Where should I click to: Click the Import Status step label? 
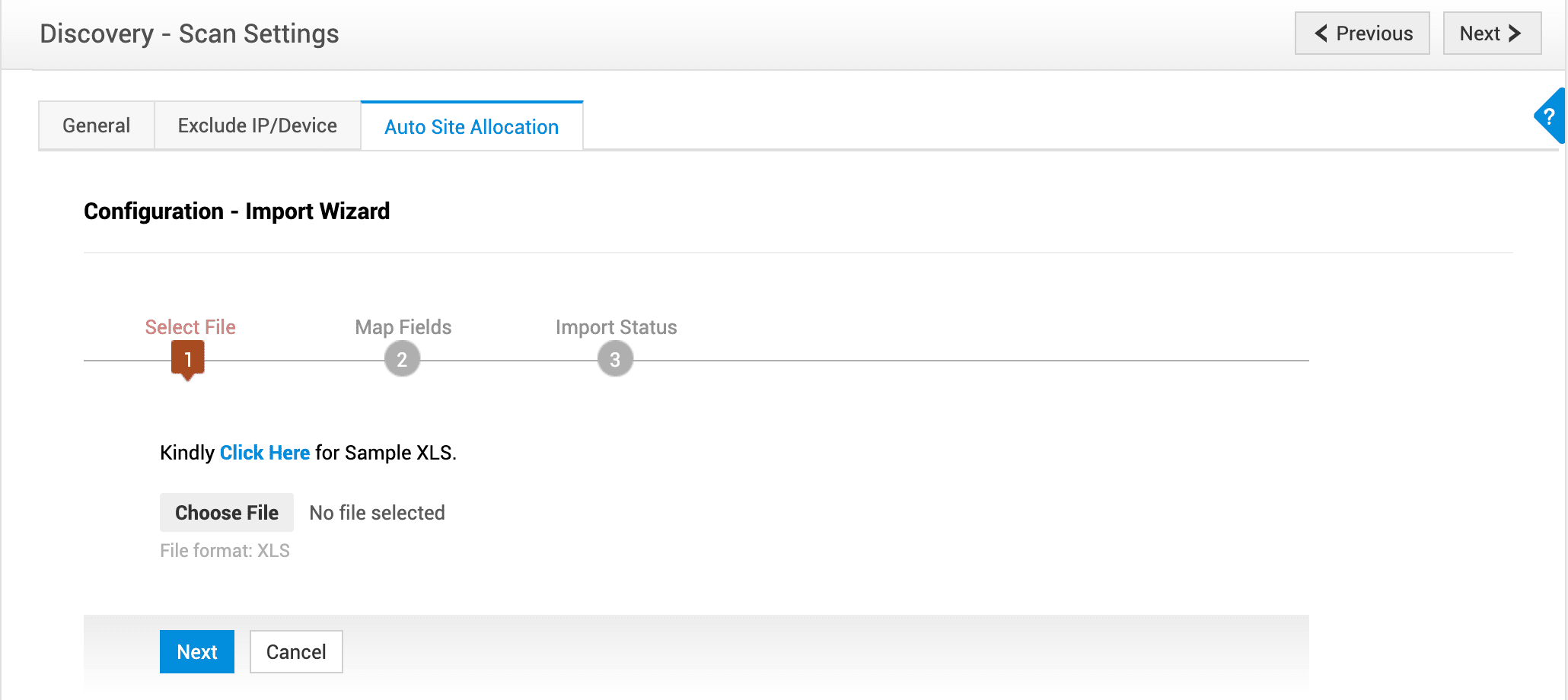[616, 327]
